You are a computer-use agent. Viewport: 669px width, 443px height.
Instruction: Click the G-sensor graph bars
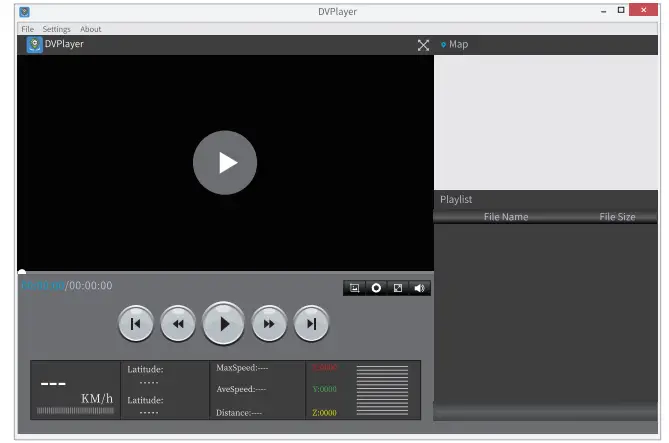[382, 390]
